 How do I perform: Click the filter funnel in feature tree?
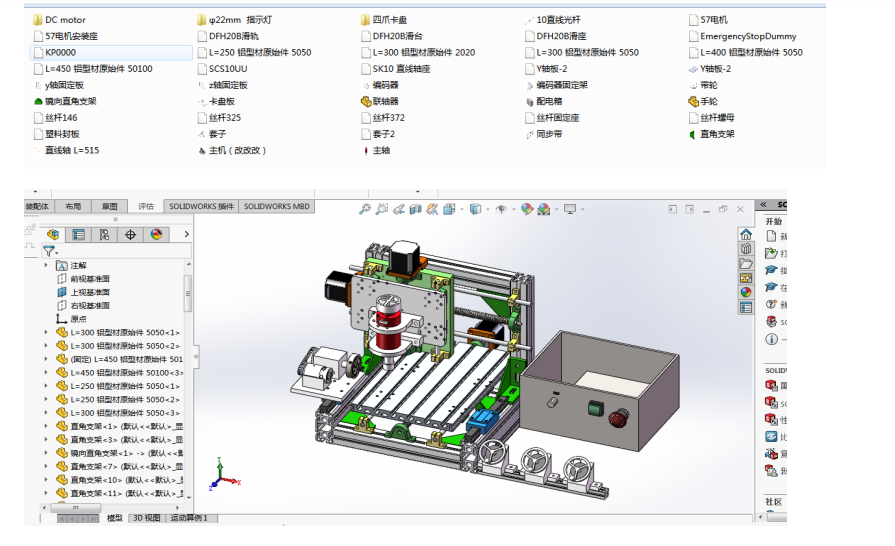coord(48,252)
